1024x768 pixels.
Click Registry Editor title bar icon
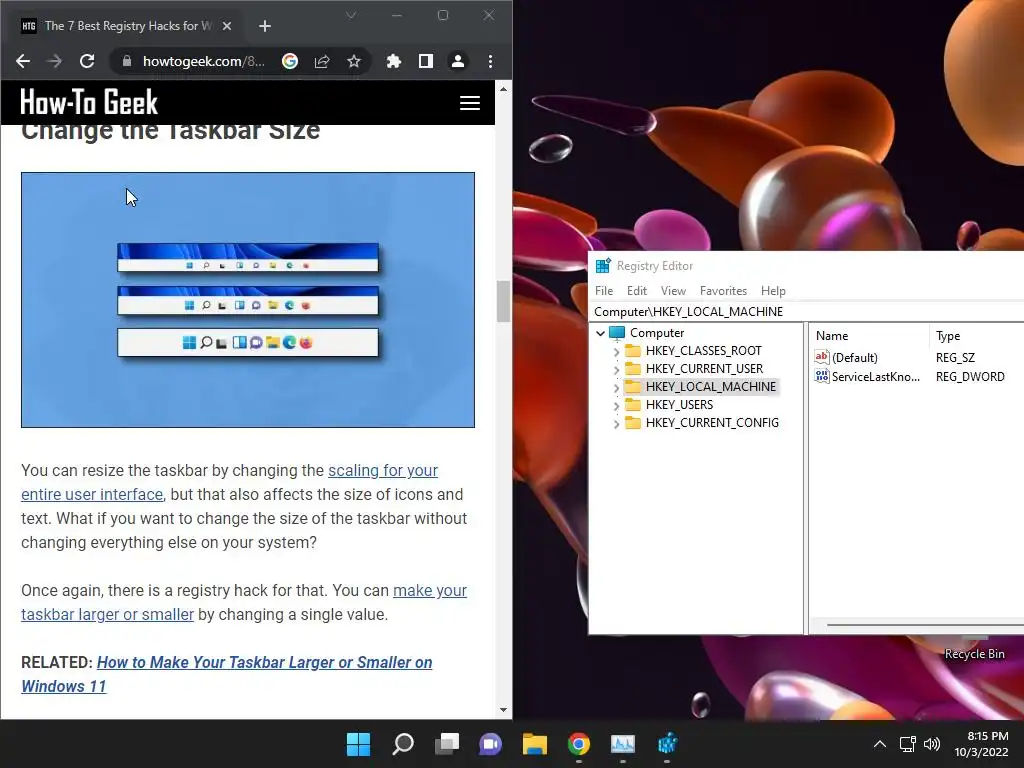(603, 266)
